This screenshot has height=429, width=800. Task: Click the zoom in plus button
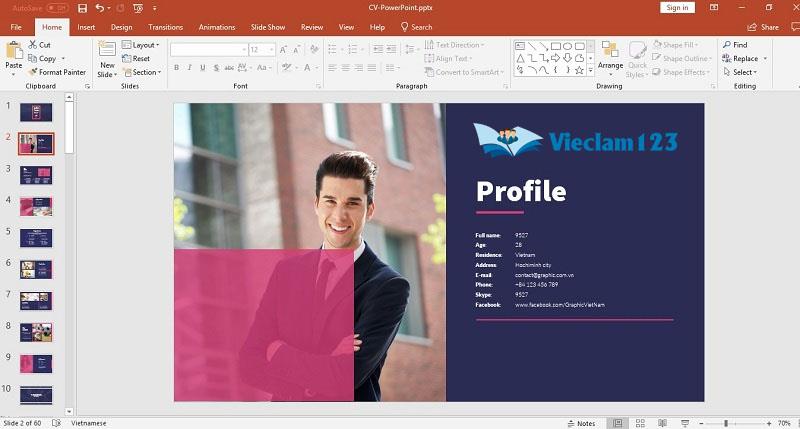tap(769, 423)
